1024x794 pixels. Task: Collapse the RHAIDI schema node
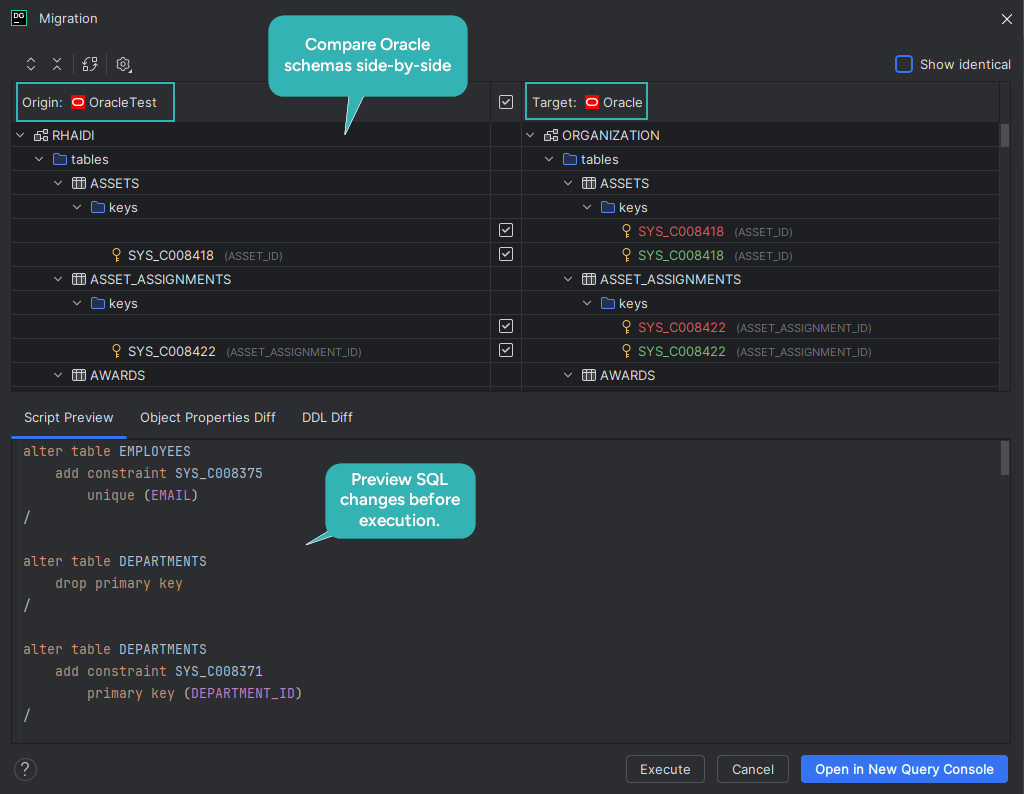20,135
